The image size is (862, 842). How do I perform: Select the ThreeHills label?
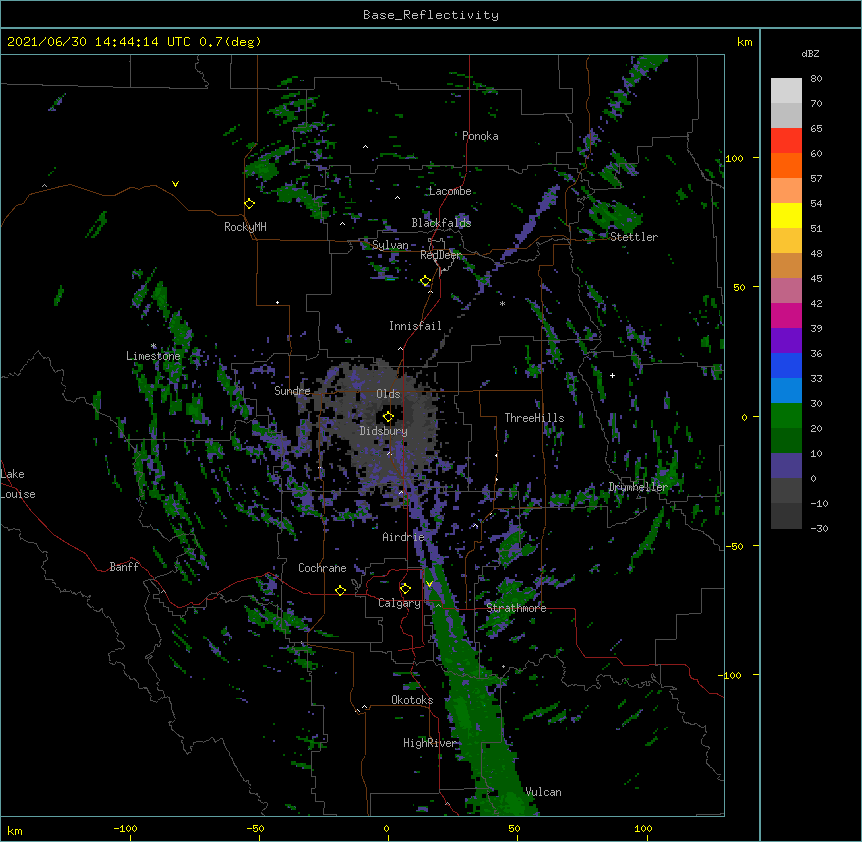point(534,418)
